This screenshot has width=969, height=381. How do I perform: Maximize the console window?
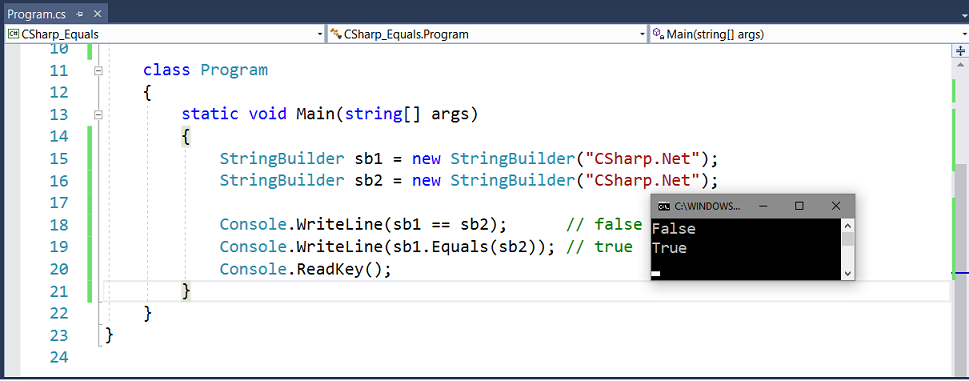point(799,206)
